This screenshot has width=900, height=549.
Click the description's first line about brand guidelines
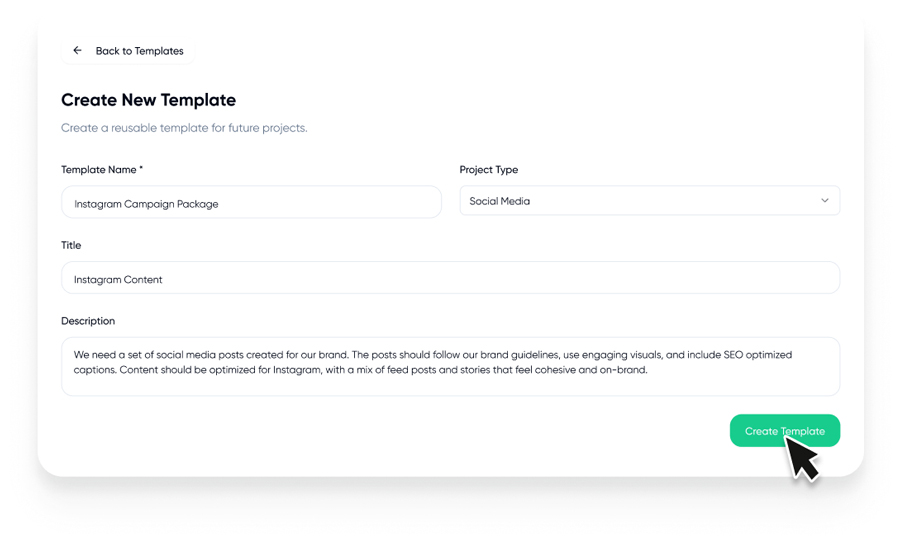(432, 355)
